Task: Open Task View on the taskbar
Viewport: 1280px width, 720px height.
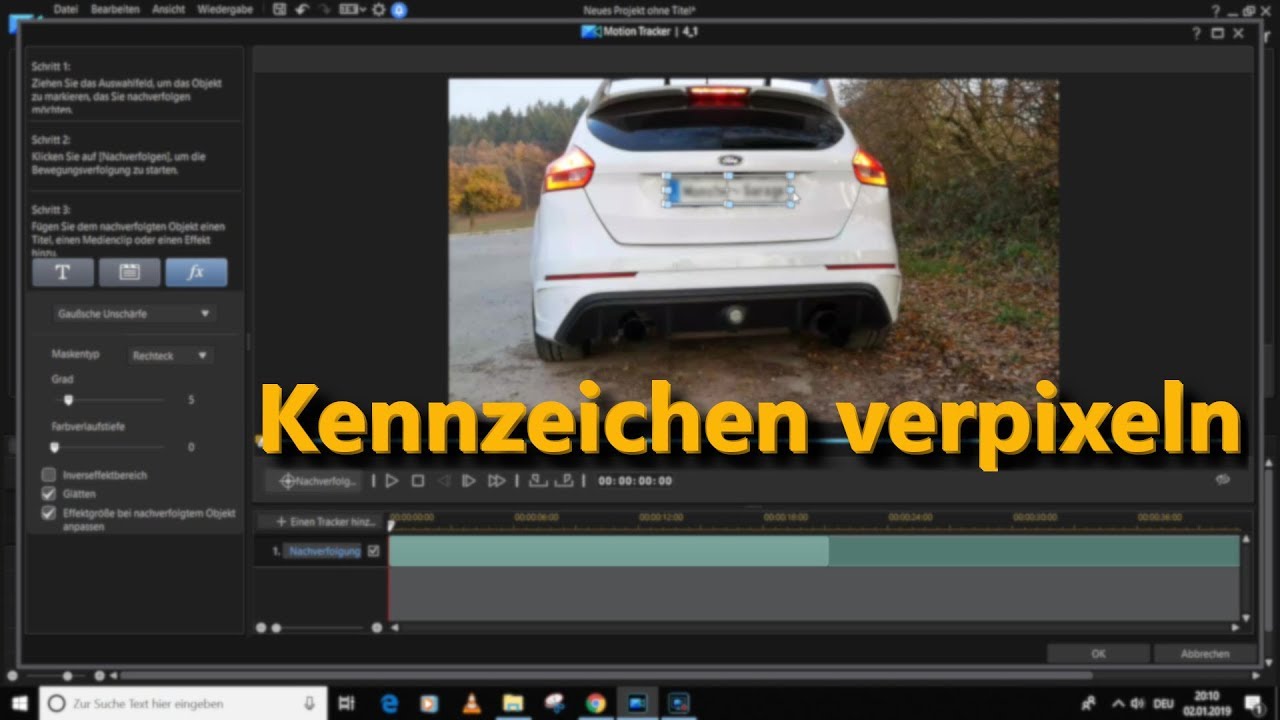Action: (347, 704)
